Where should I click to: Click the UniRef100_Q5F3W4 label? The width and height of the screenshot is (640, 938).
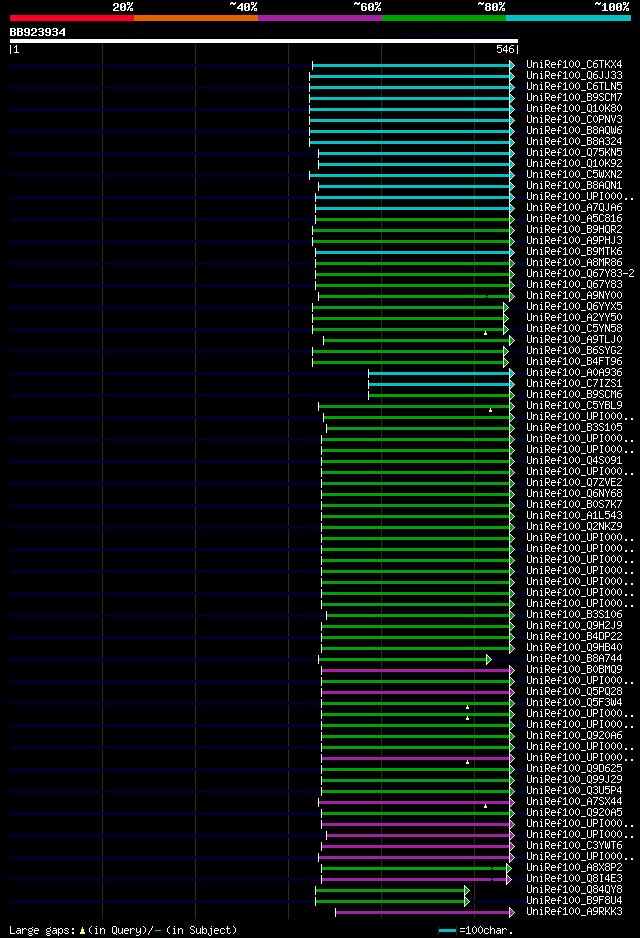point(574,702)
